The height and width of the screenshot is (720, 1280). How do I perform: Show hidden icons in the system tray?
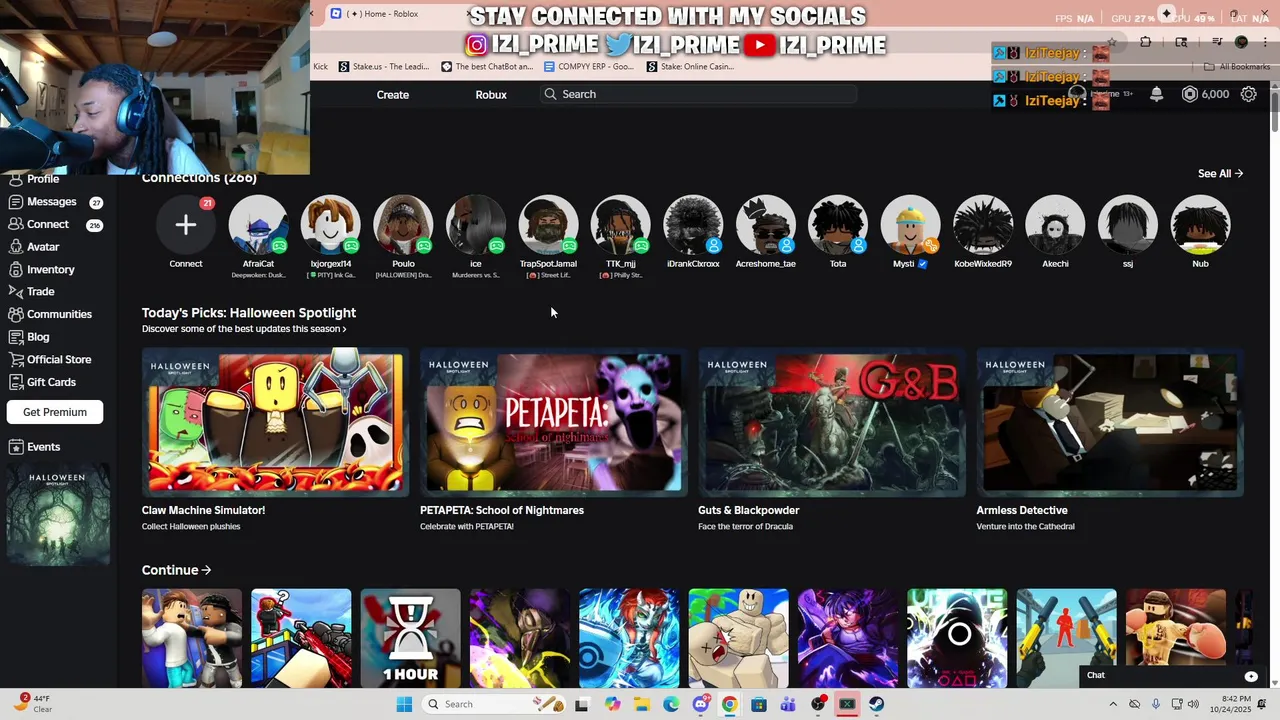tap(1111, 704)
